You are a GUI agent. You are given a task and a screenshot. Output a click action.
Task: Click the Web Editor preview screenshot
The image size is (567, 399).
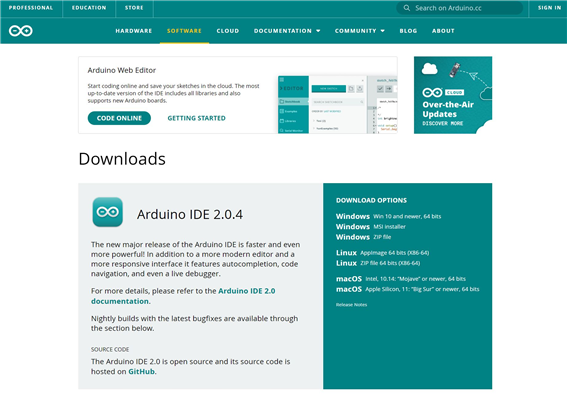pyautogui.click(x=337, y=105)
